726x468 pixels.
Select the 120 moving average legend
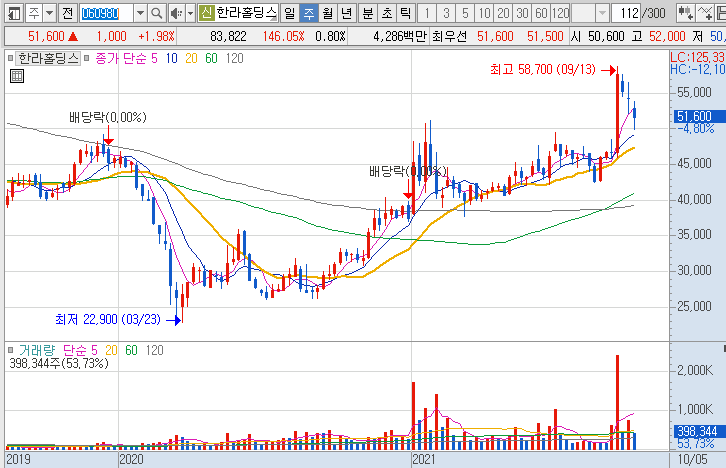point(234,58)
